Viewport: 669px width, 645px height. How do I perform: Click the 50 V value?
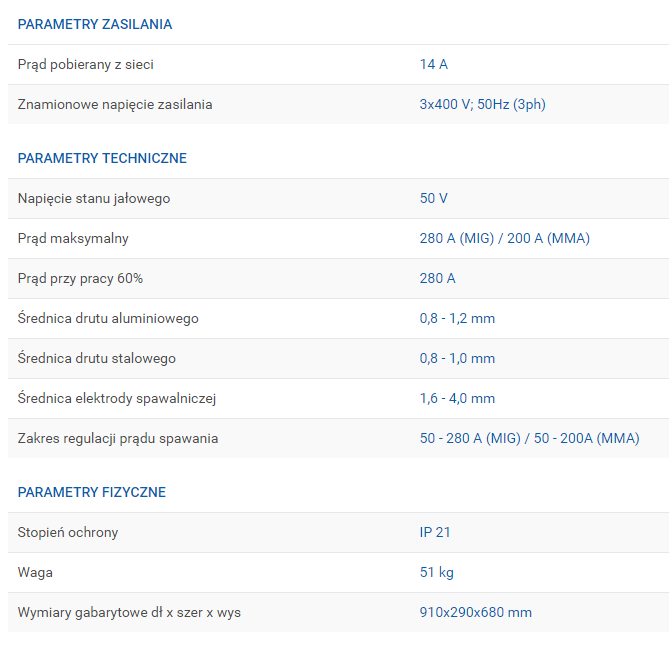point(433,198)
